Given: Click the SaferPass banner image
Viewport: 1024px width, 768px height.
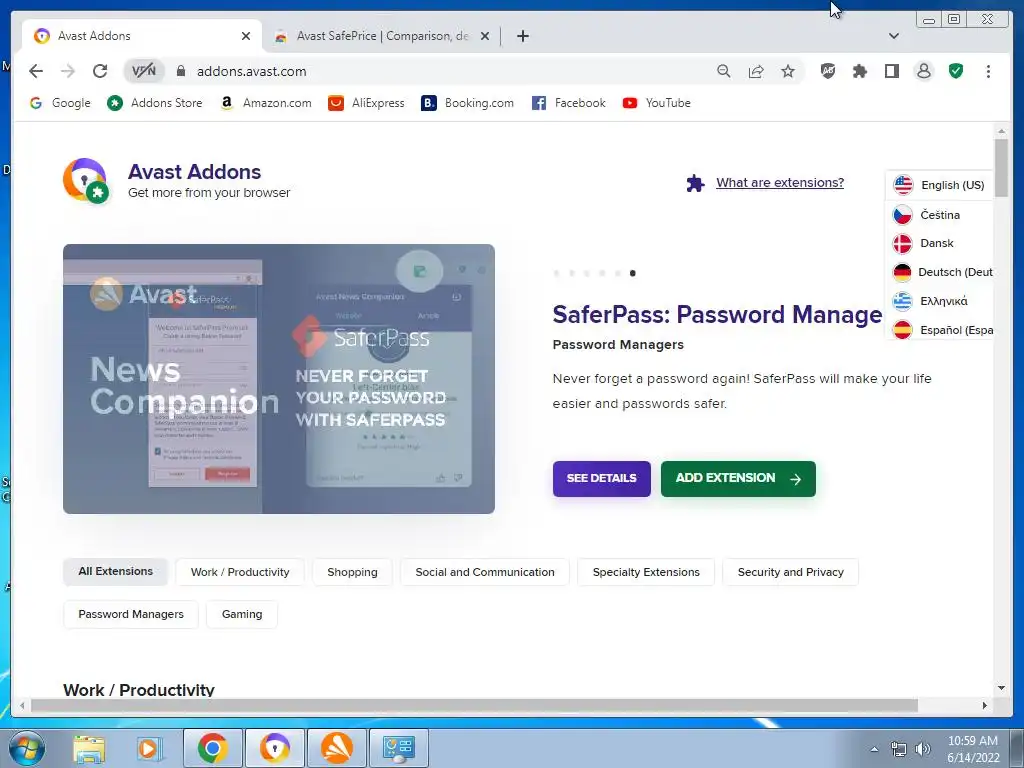Looking at the screenshot, I should pyautogui.click(x=279, y=379).
